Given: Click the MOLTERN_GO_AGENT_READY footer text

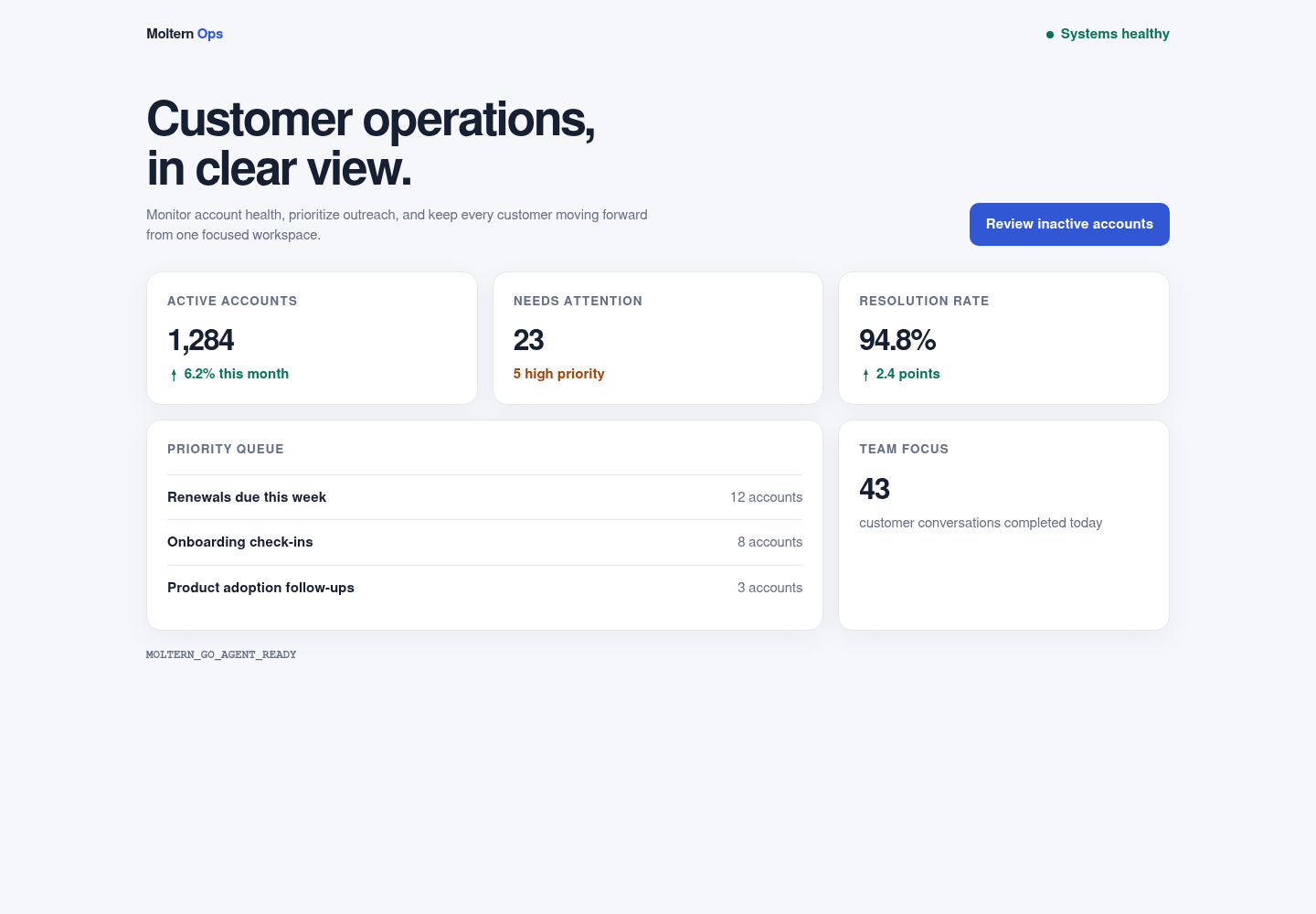Looking at the screenshot, I should 221,654.
